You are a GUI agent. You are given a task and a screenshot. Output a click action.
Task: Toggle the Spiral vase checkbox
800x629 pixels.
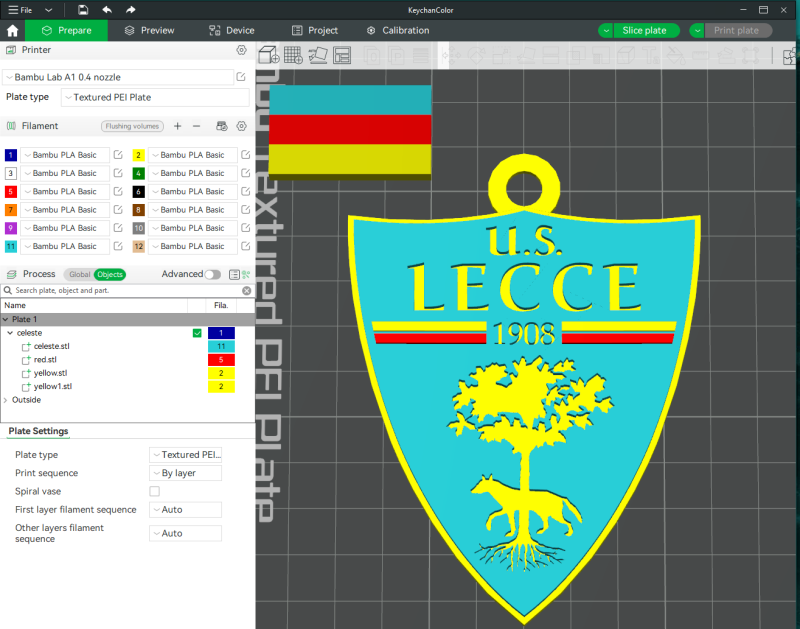click(x=155, y=491)
